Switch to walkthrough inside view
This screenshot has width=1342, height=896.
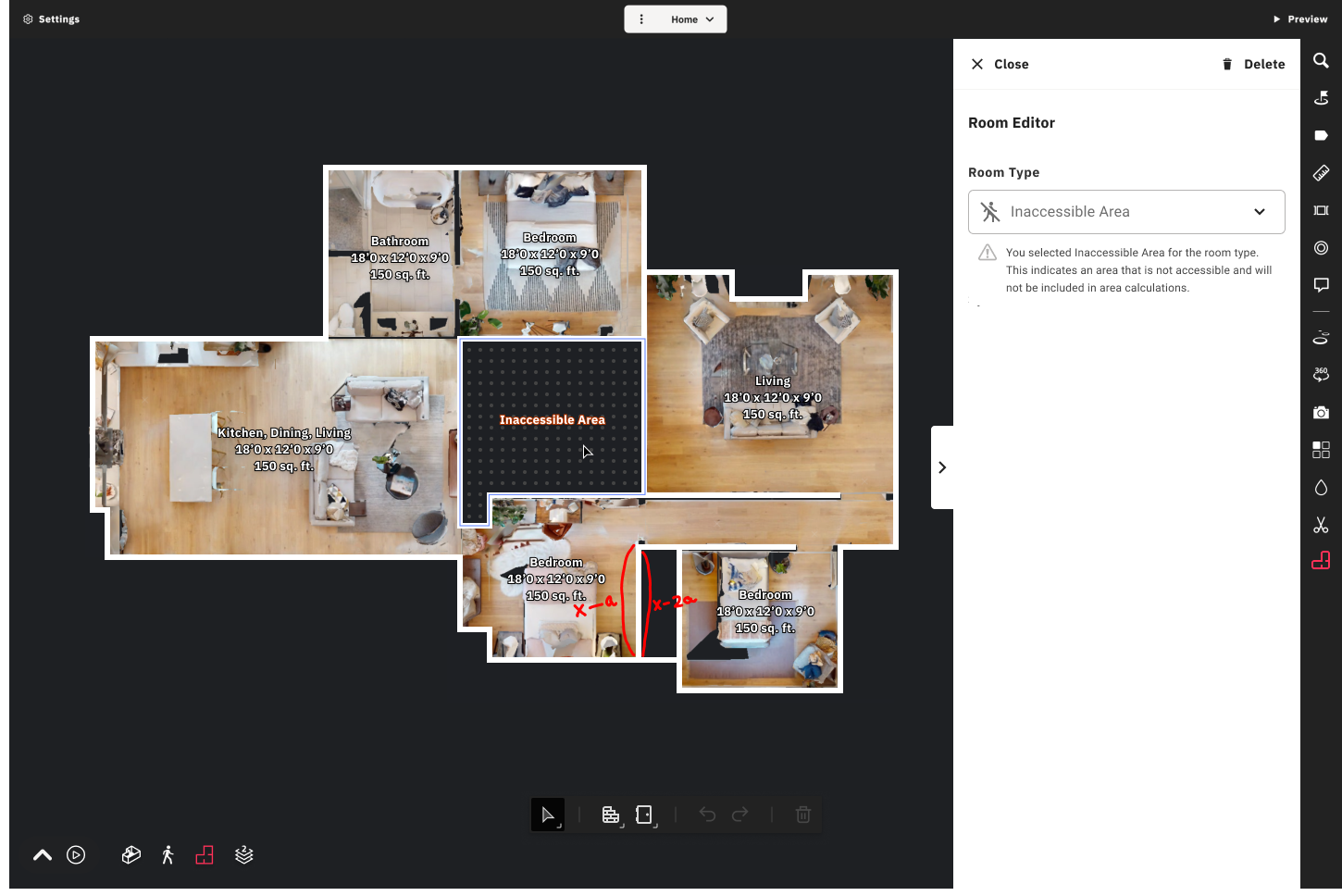click(168, 855)
